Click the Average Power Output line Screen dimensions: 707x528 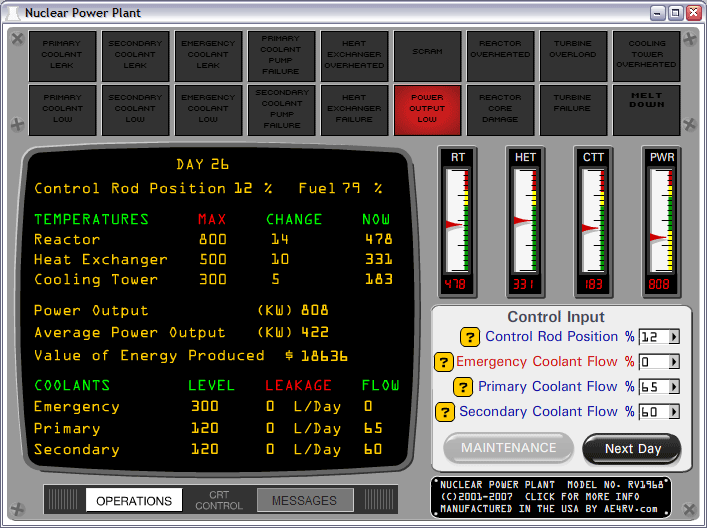181,333
